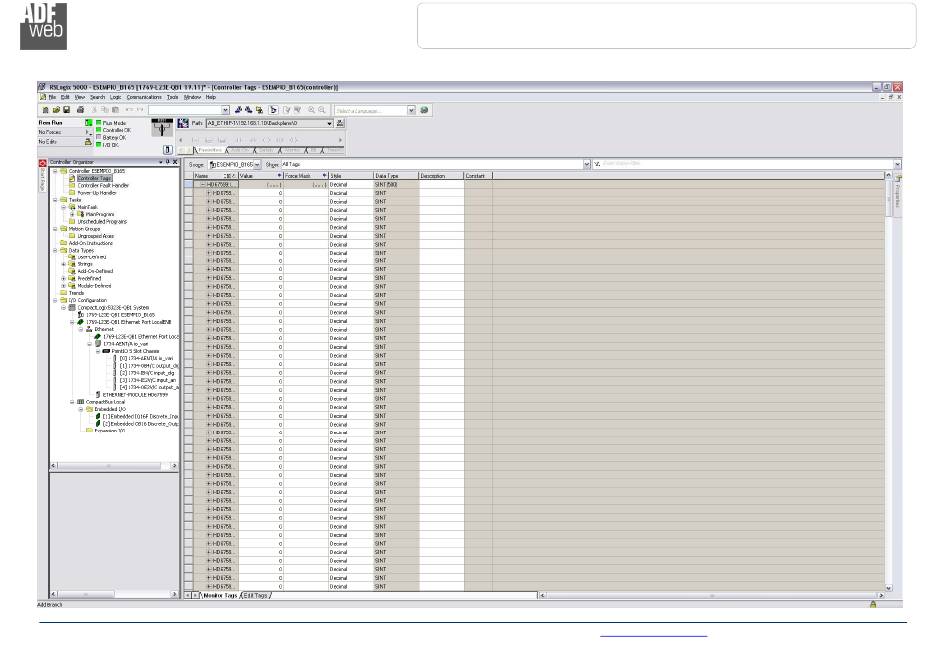The height and width of the screenshot is (654, 950).
Task: Open the Select a Language dropdown
Action: point(411,110)
